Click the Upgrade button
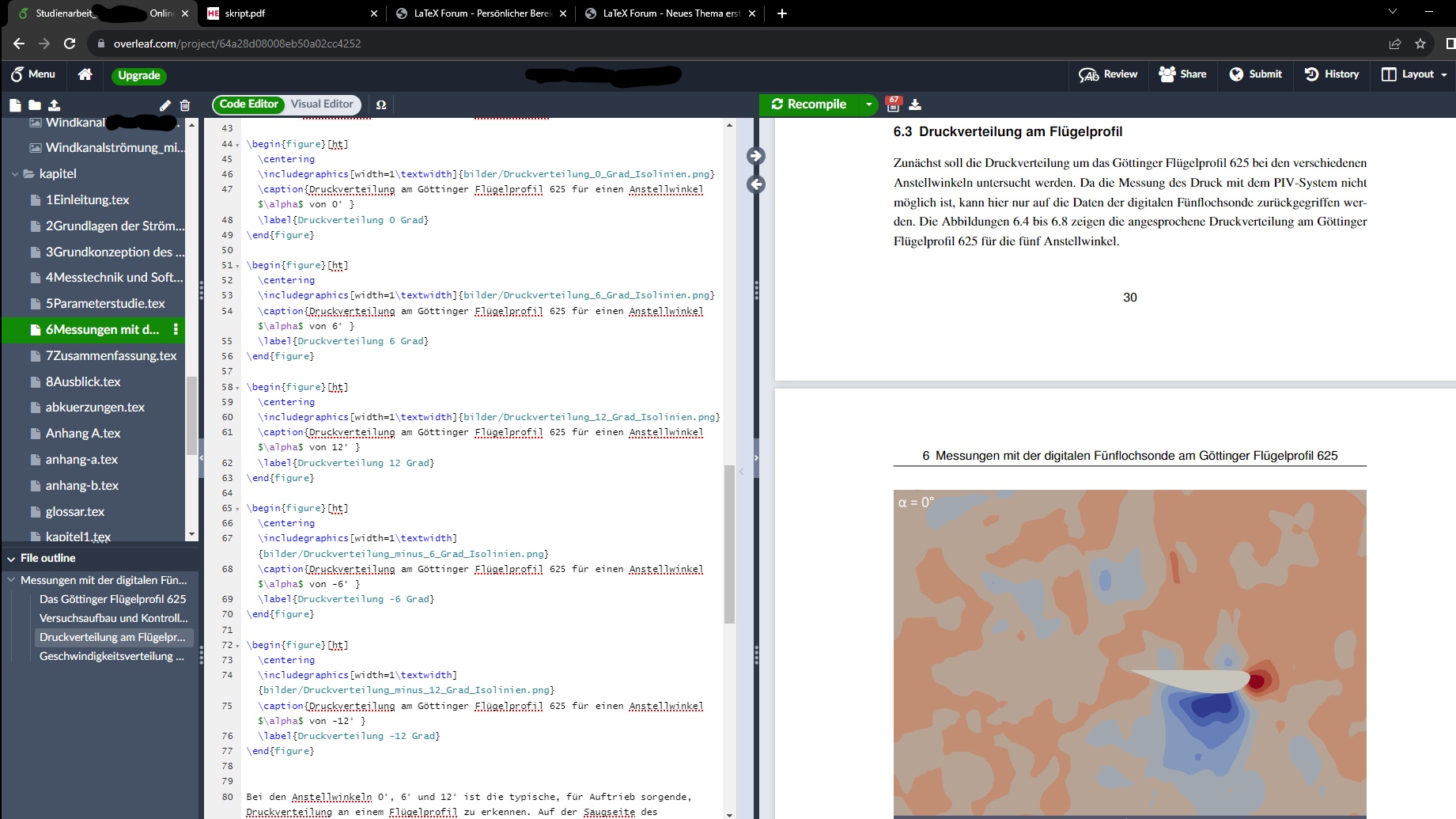1456x819 pixels. point(139,75)
